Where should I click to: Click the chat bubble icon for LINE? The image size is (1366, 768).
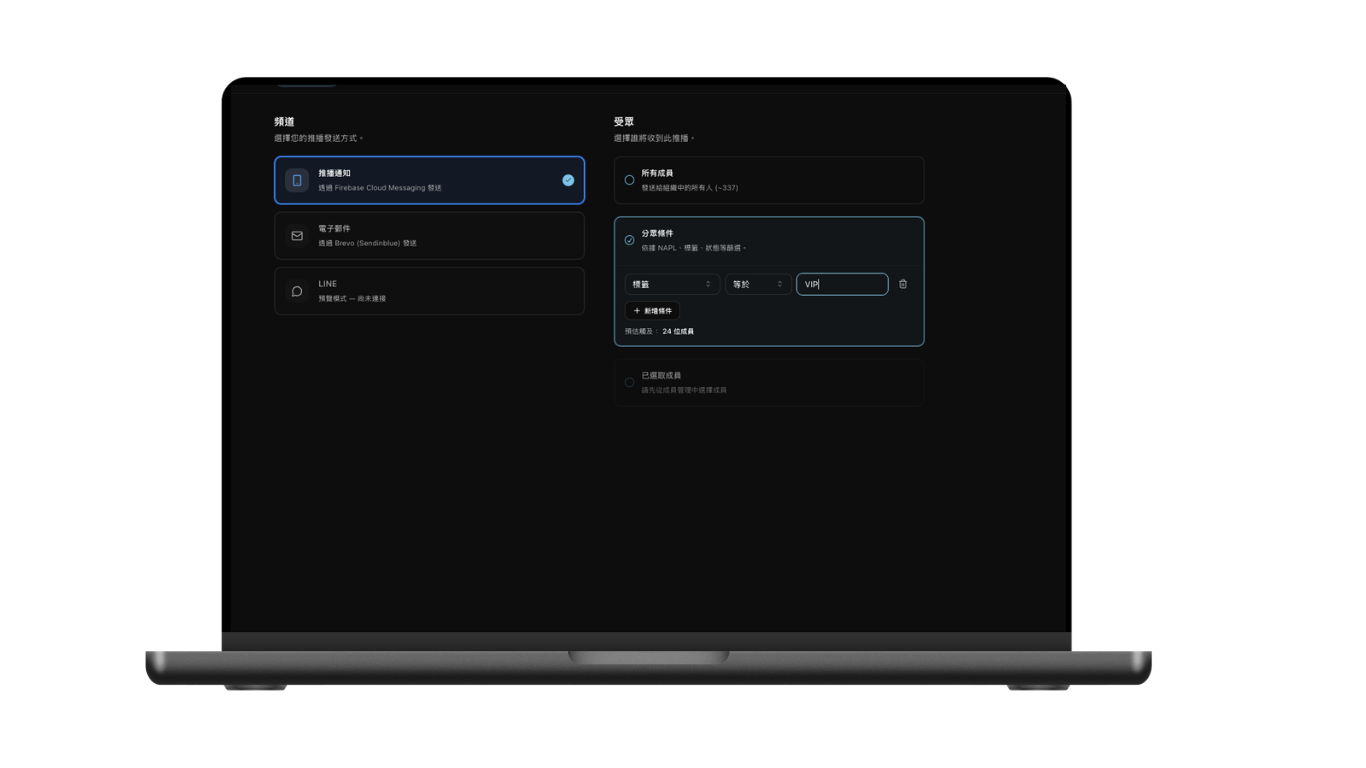297,291
